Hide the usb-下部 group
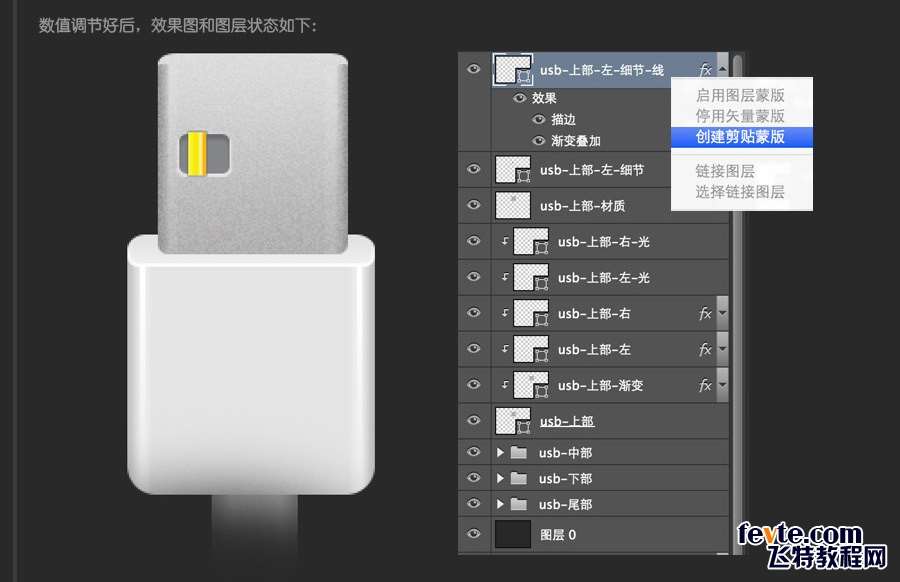The width and height of the screenshot is (900, 582). (x=474, y=478)
